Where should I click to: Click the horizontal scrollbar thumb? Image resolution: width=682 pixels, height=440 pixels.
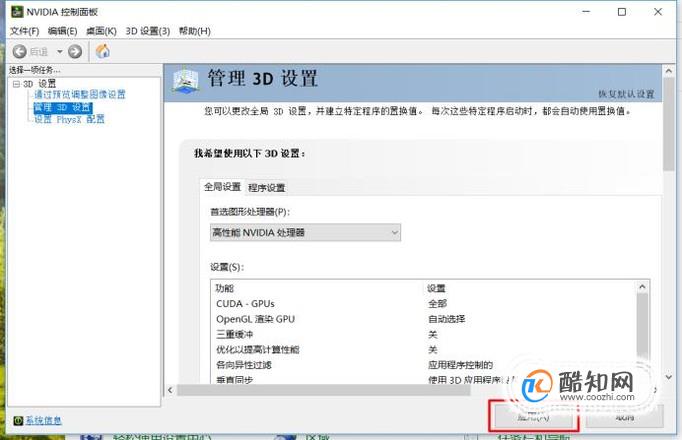324,390
